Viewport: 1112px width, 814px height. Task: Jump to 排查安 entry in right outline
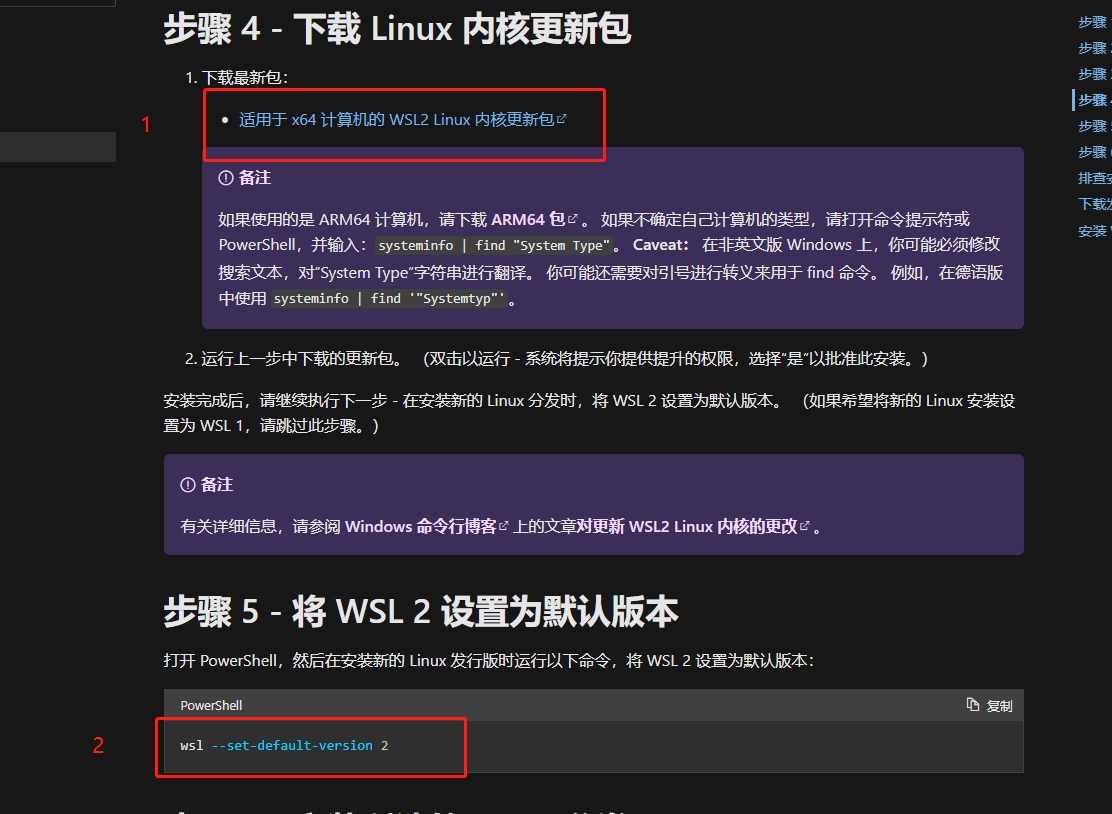[x=1094, y=178]
